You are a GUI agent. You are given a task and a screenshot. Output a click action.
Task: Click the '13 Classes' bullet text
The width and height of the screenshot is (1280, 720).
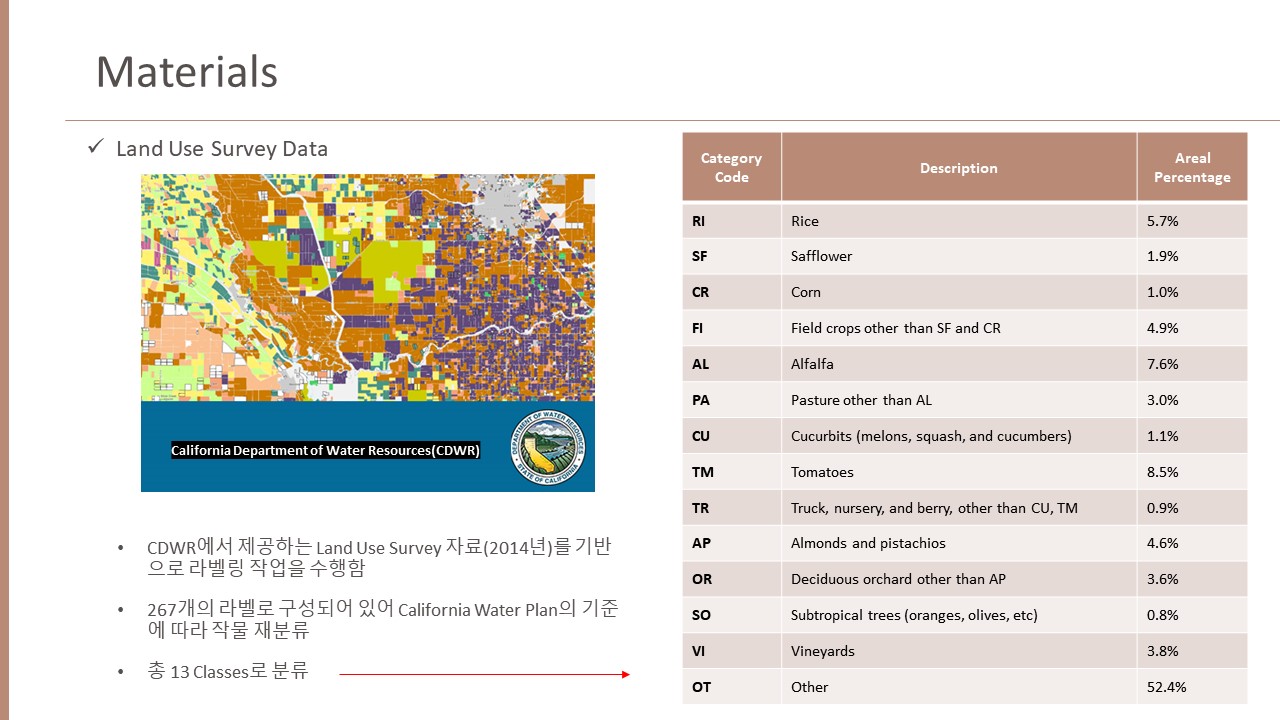(228, 672)
